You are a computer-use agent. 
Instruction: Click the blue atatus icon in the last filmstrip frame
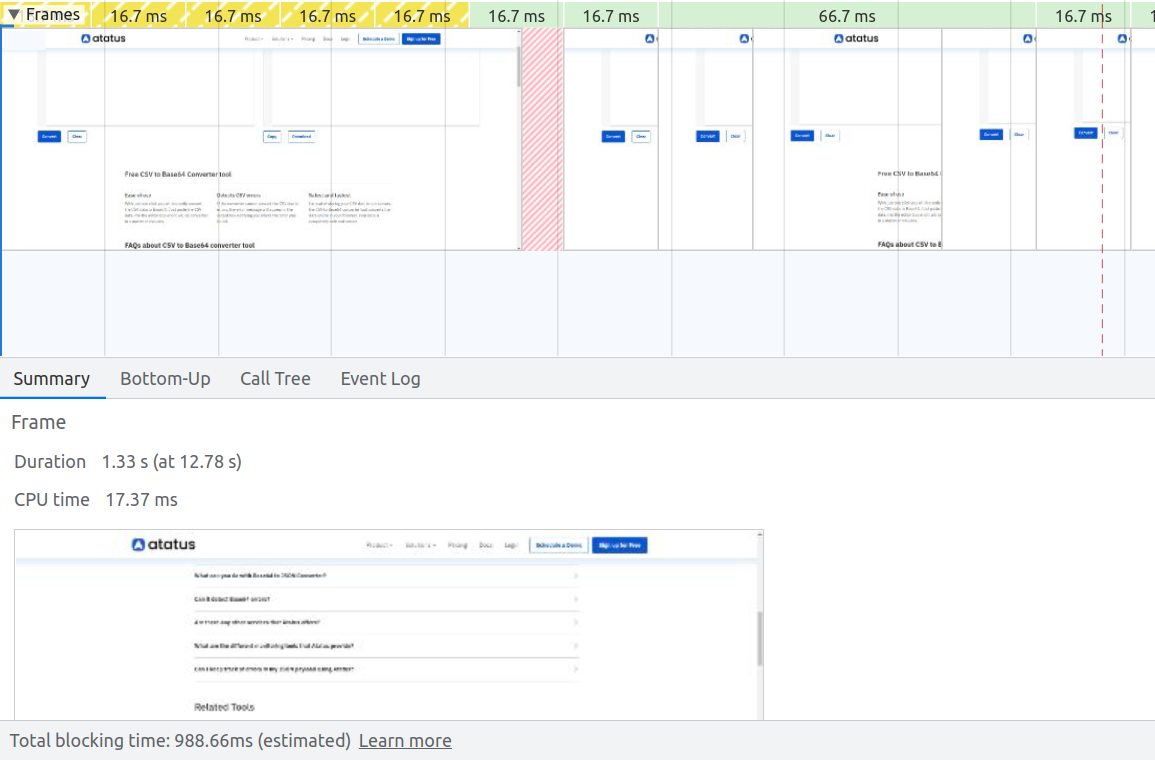[1122, 38]
